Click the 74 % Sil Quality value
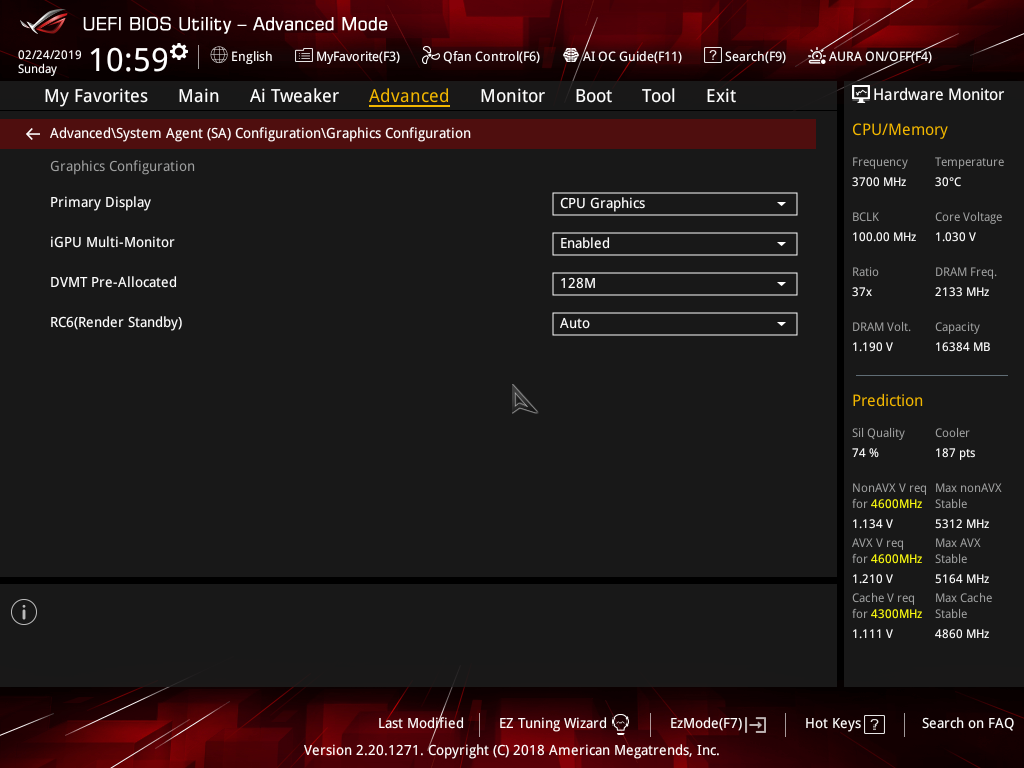 click(x=865, y=453)
